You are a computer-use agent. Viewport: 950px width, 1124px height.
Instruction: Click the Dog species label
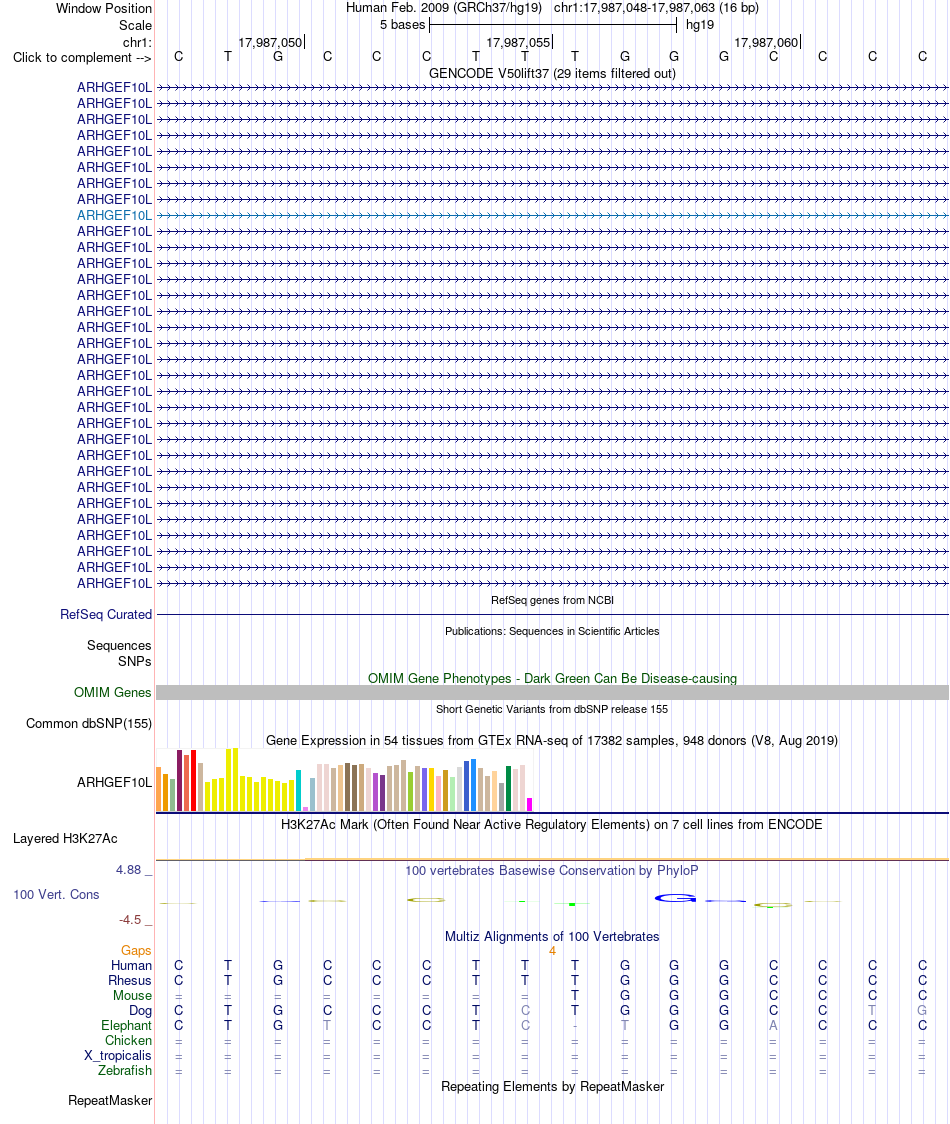[x=141, y=1011]
